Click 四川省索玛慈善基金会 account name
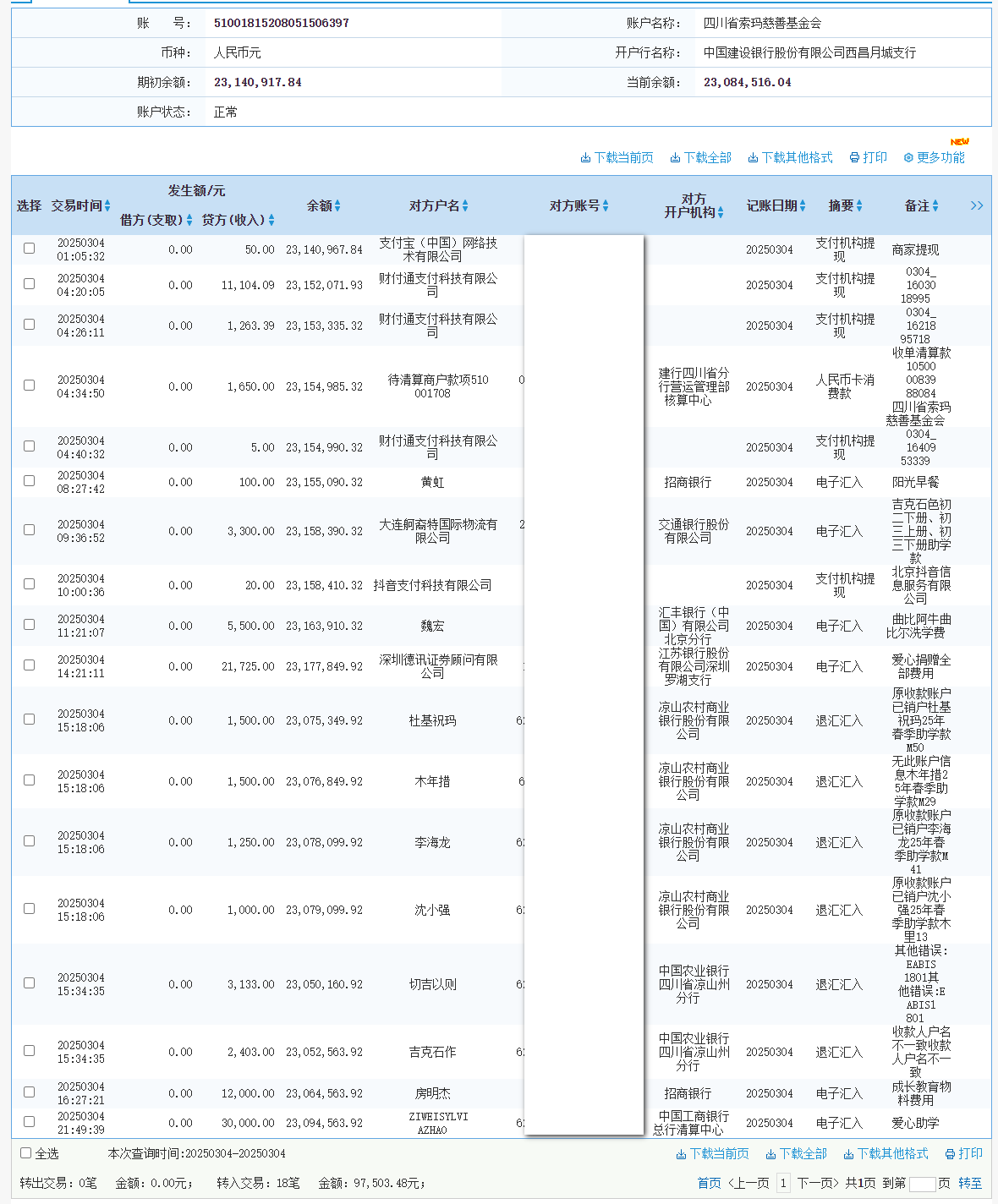Image resolution: width=998 pixels, height=1204 pixels. 763,23
